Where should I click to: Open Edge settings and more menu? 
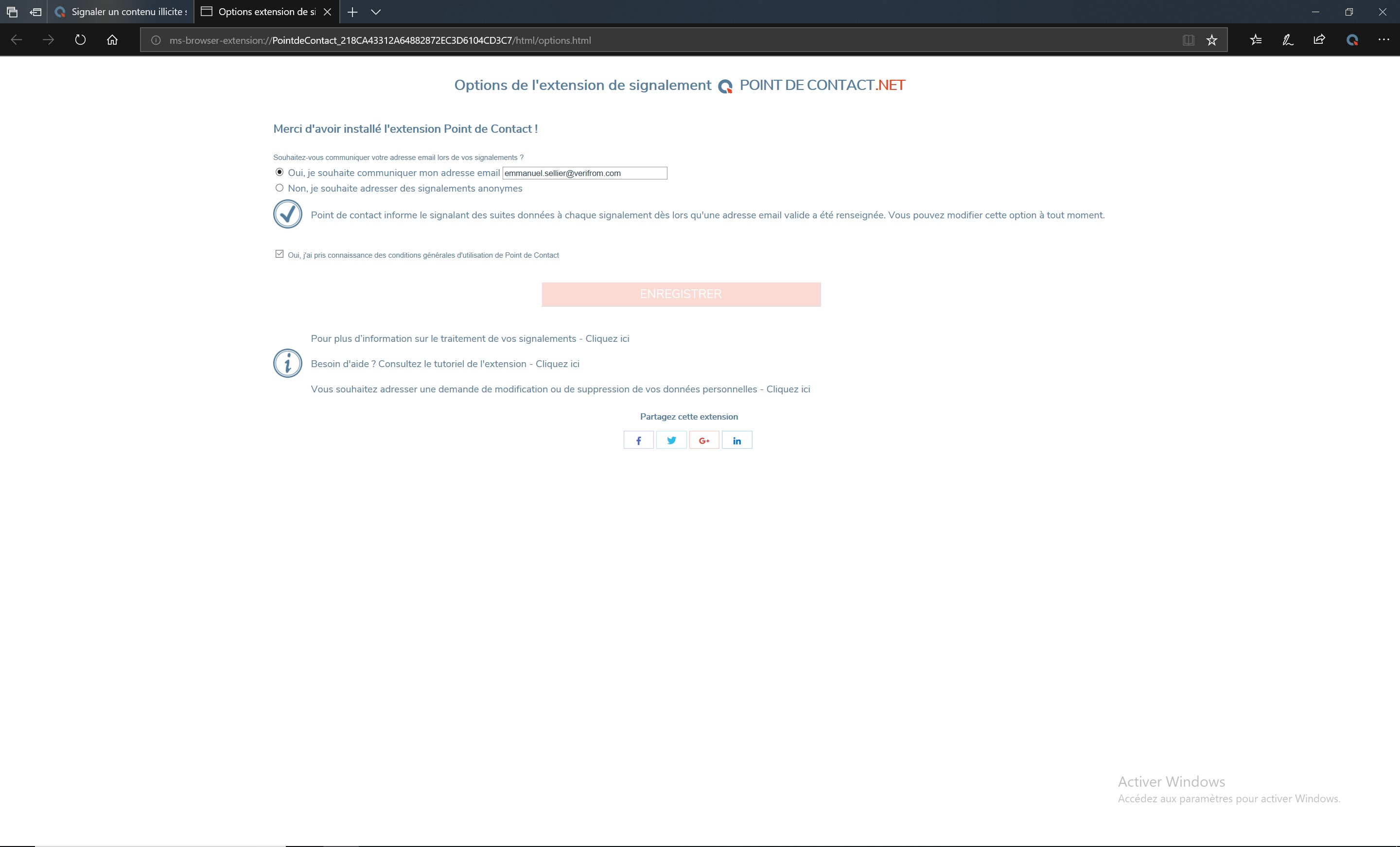click(1383, 40)
